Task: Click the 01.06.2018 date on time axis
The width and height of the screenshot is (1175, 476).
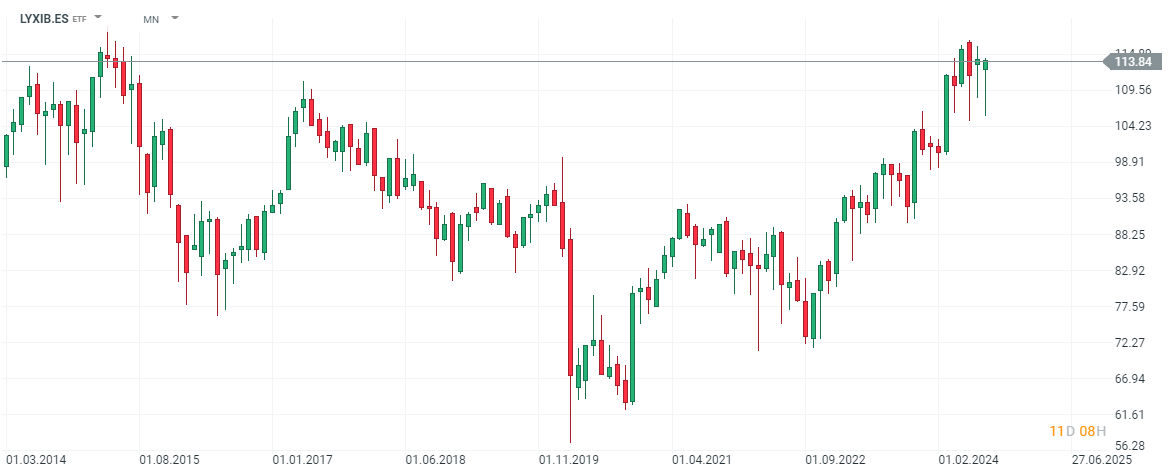Action: [x=435, y=460]
